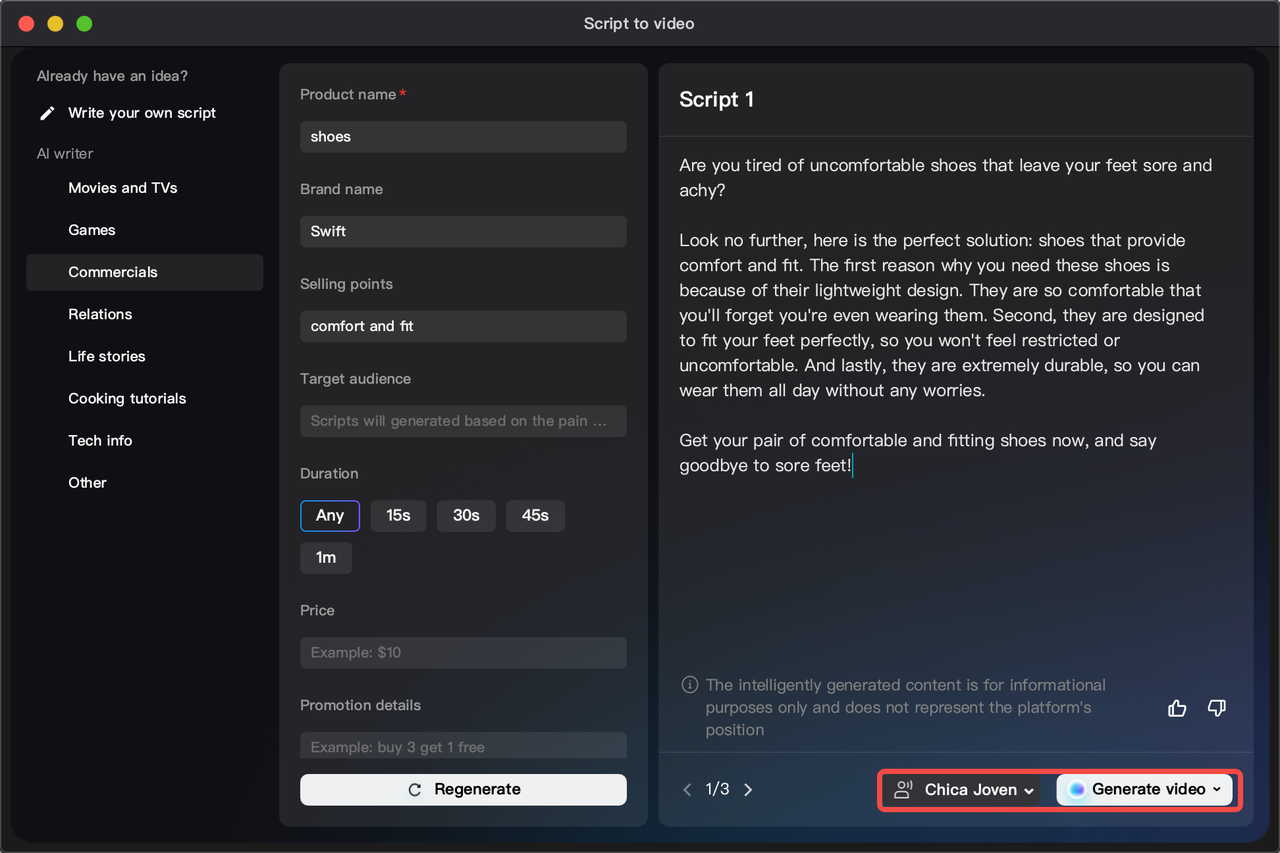Screen dimensions: 1280x853
Task: Open the Chica Joven voice selection dropdown
Action: coord(1028,789)
